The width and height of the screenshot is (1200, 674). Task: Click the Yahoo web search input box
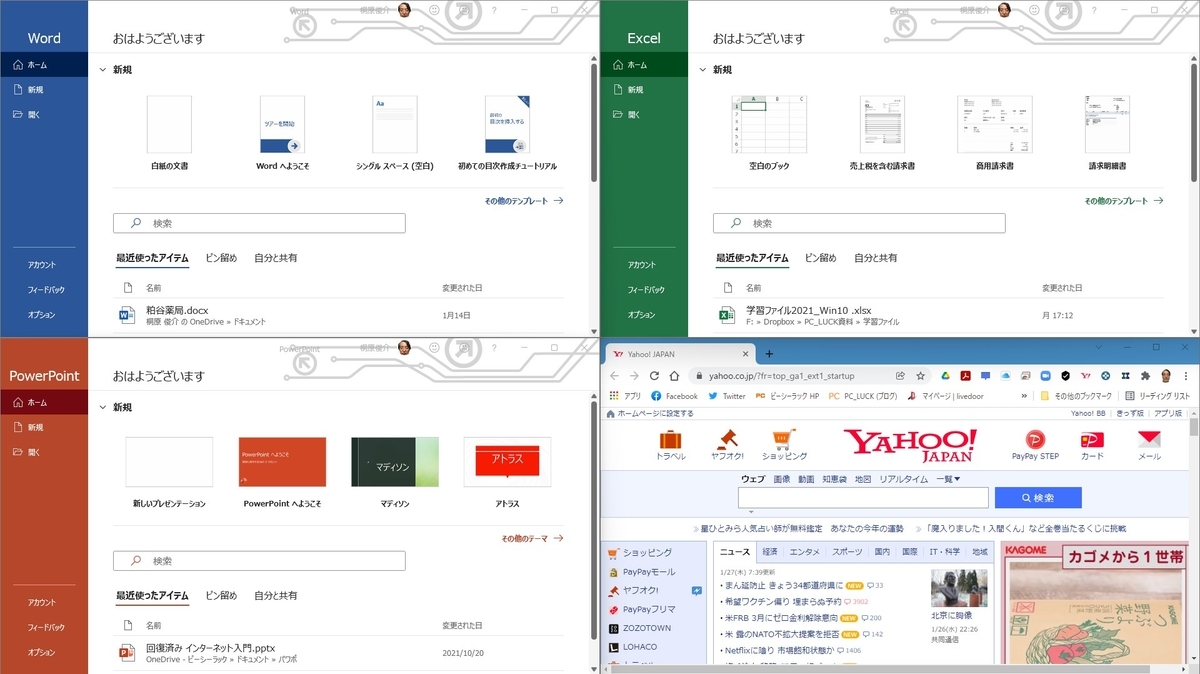[x=863, y=497]
